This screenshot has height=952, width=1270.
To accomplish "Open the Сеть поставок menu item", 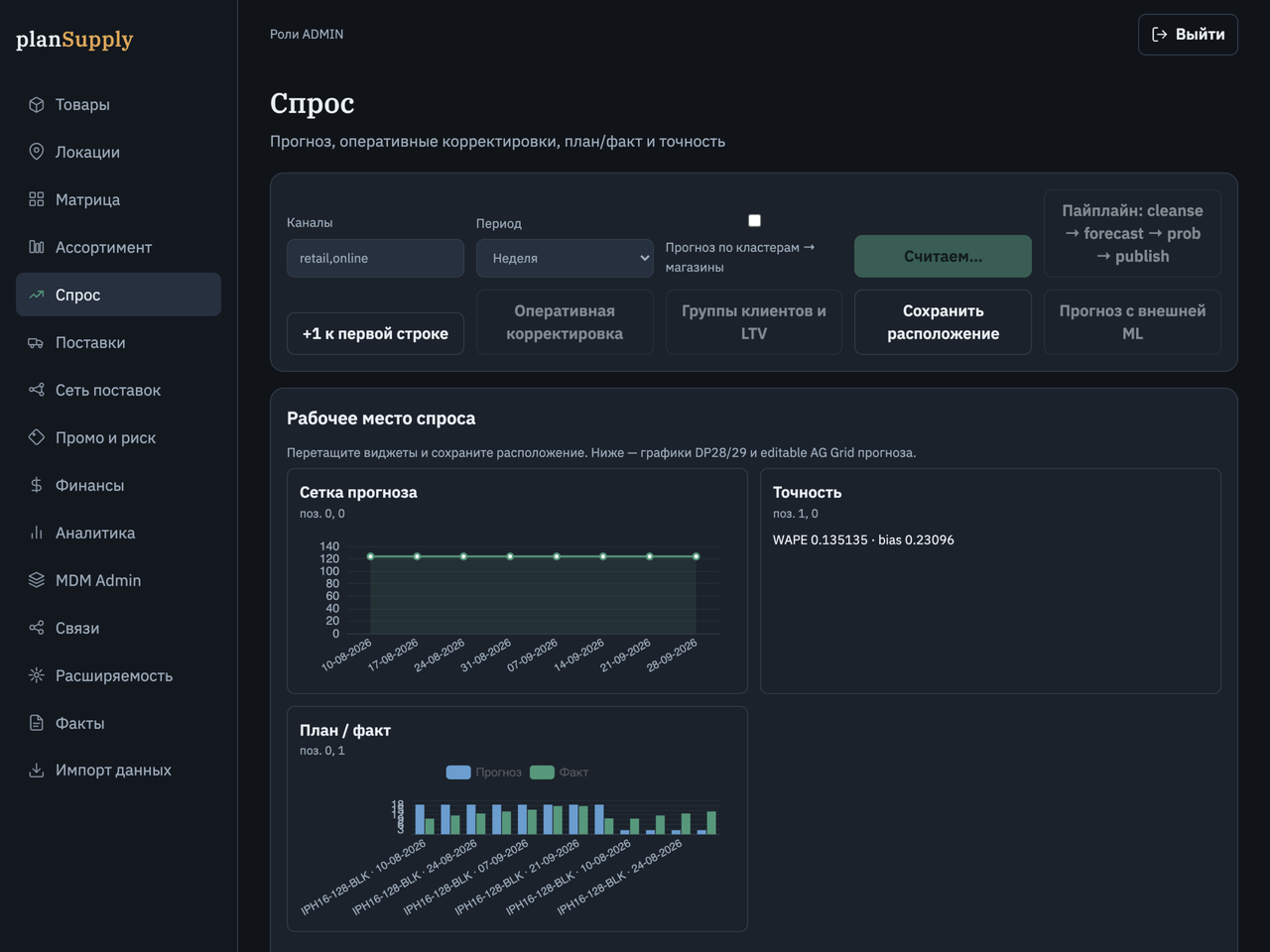I will pos(118,390).
